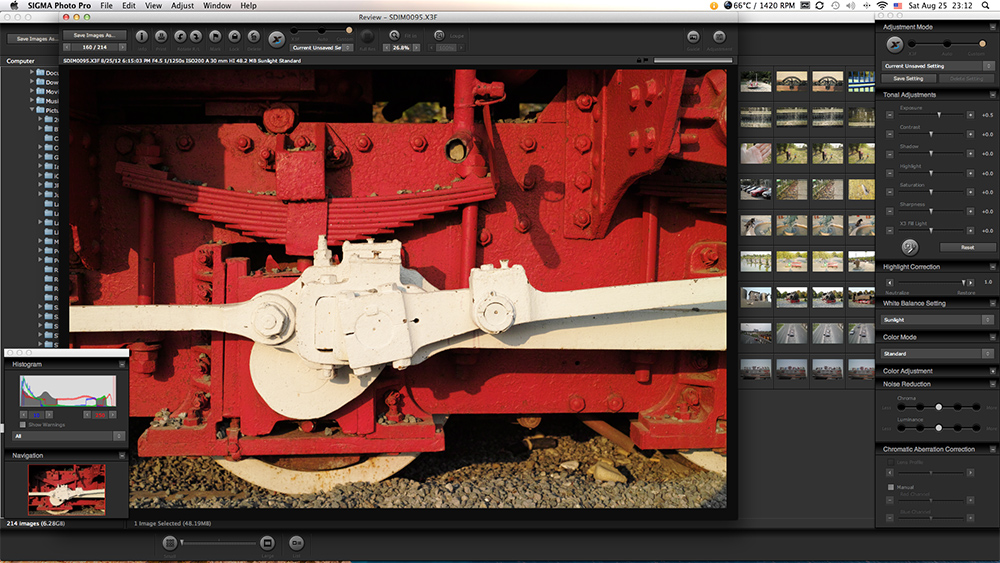Collapse the Noise Reduction section
Viewport: 1000px width, 563px height.
pos(992,384)
